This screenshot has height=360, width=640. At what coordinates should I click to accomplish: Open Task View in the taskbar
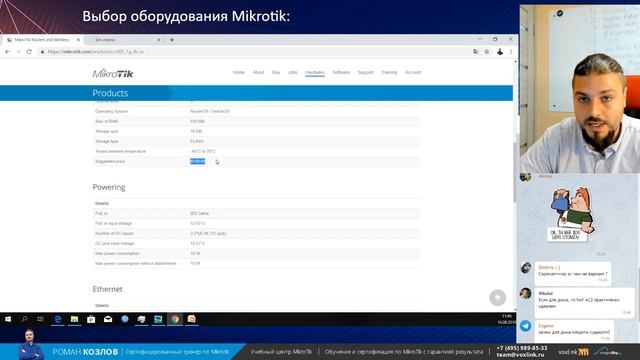pyautogui.click(x=40, y=319)
